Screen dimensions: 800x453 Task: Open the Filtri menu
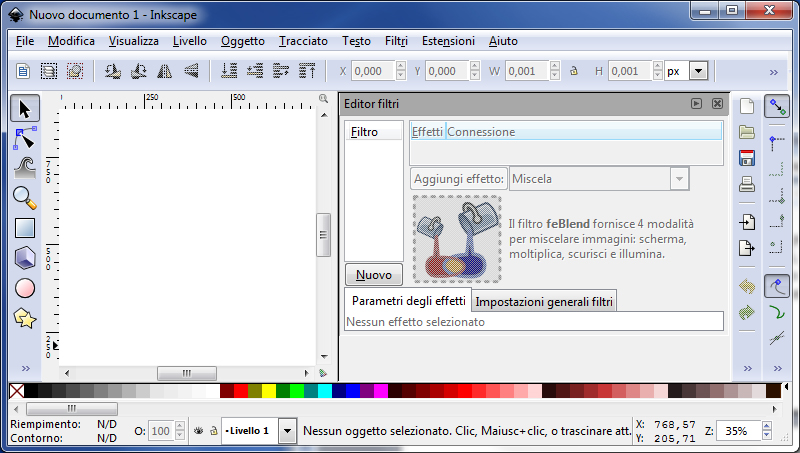point(396,41)
